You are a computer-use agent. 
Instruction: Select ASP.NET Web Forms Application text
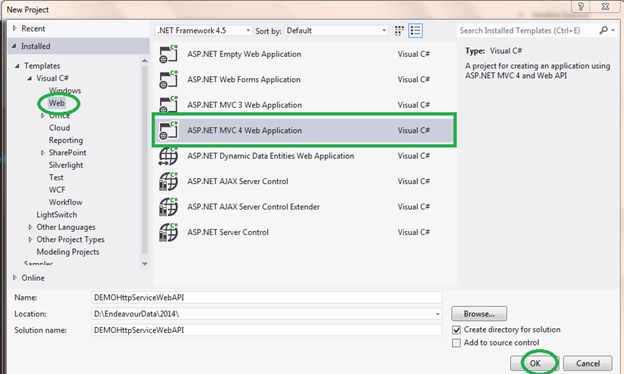(244, 80)
